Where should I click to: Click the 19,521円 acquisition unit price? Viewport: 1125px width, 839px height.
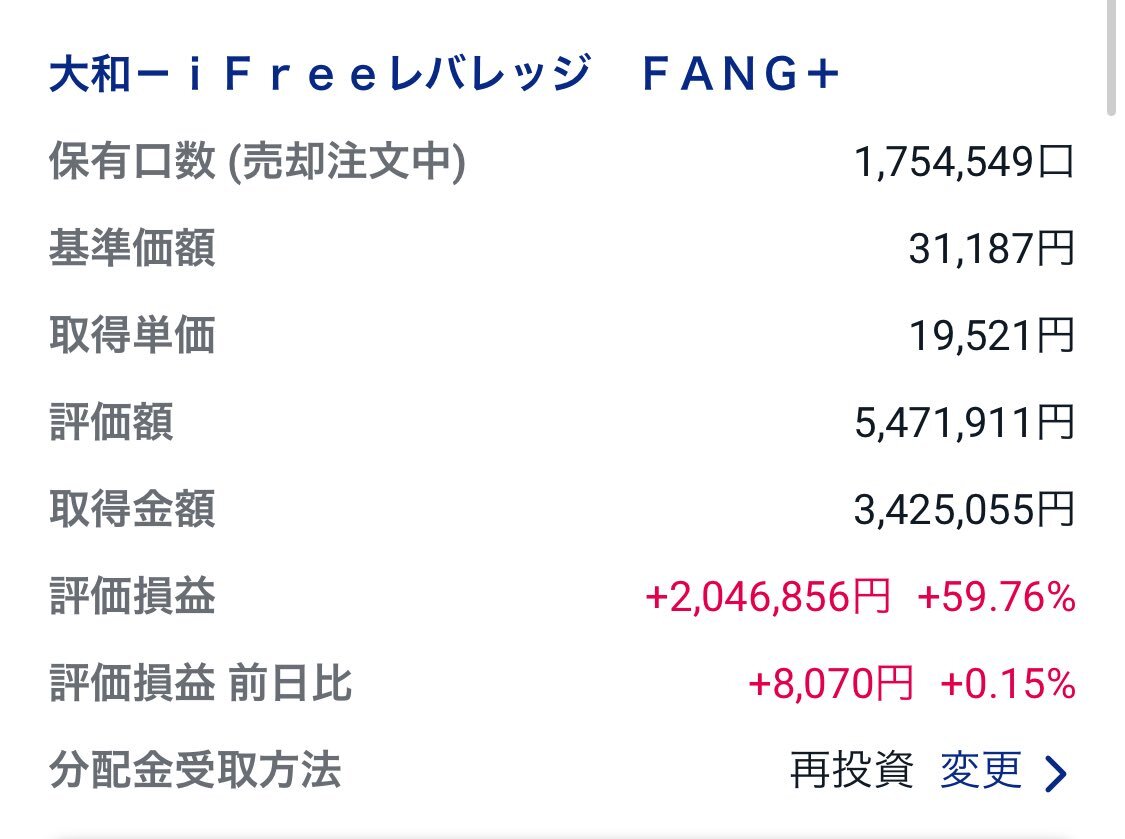[x=992, y=336]
